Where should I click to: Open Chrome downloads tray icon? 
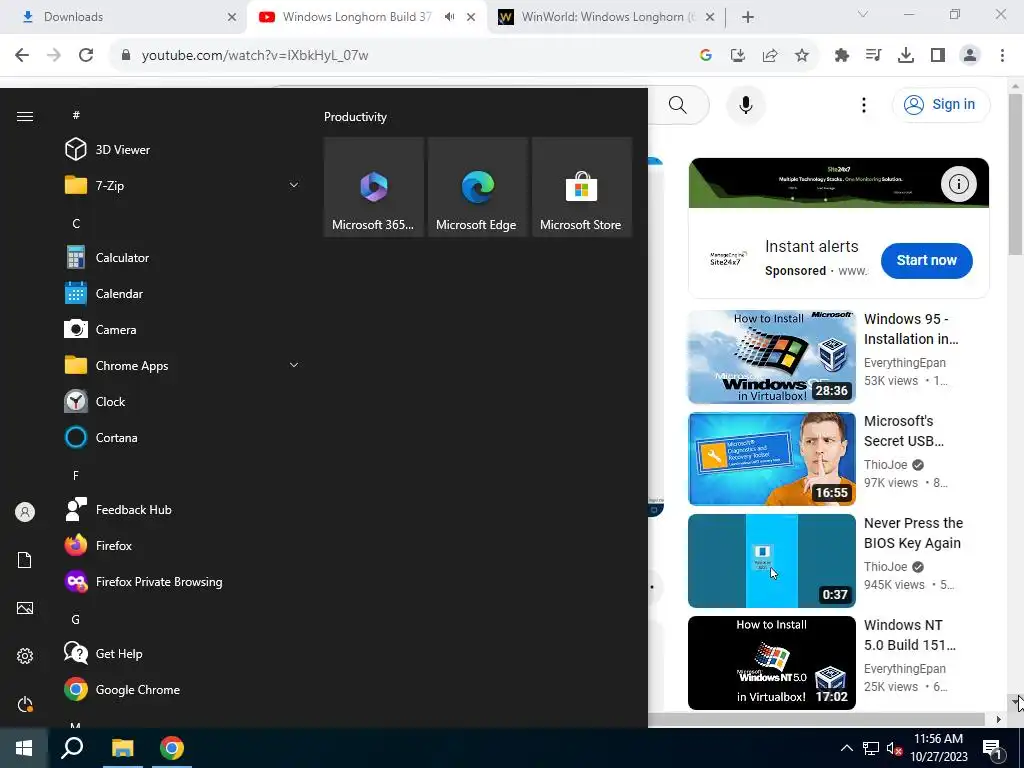click(906, 56)
